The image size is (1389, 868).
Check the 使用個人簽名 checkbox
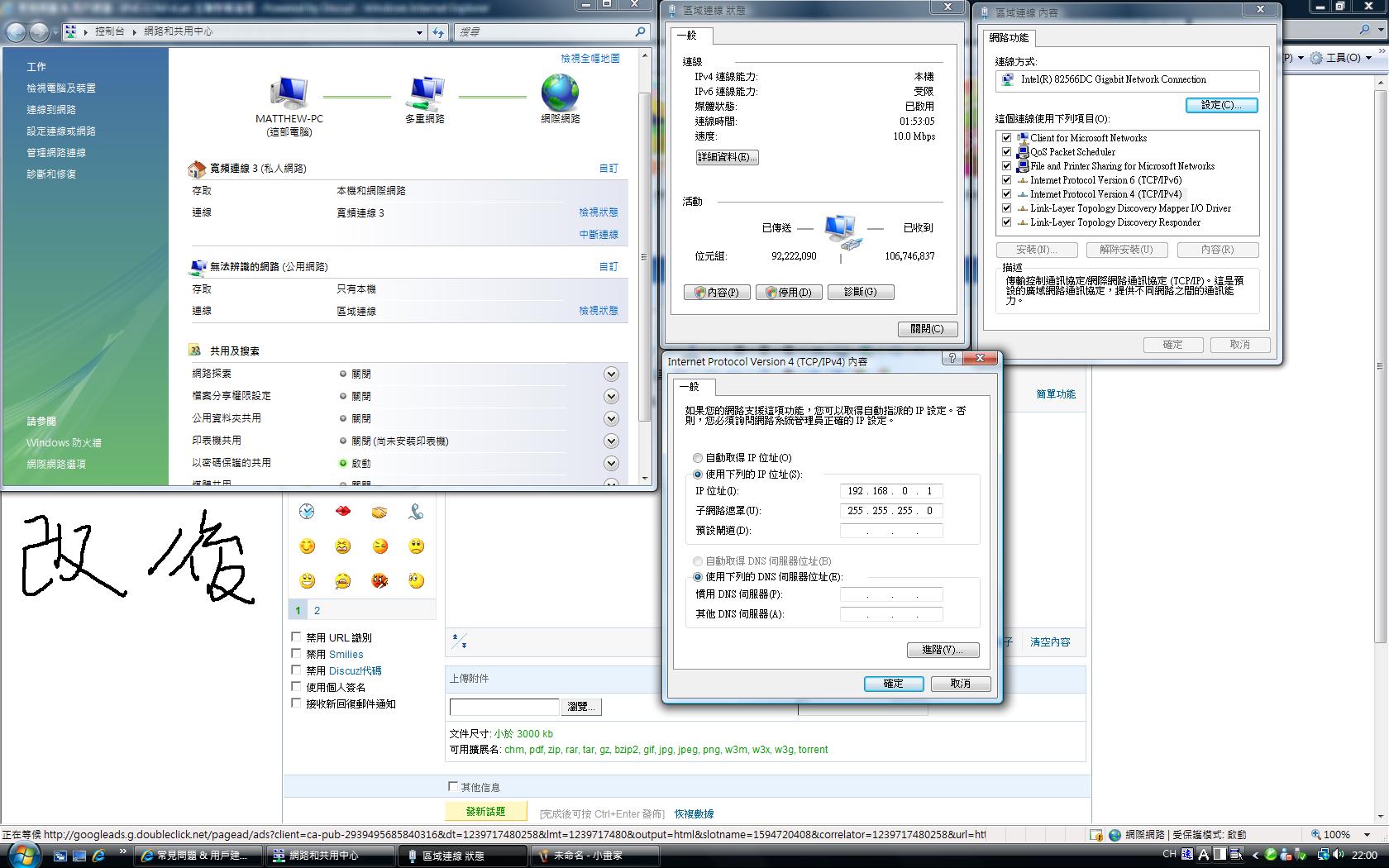tap(296, 686)
